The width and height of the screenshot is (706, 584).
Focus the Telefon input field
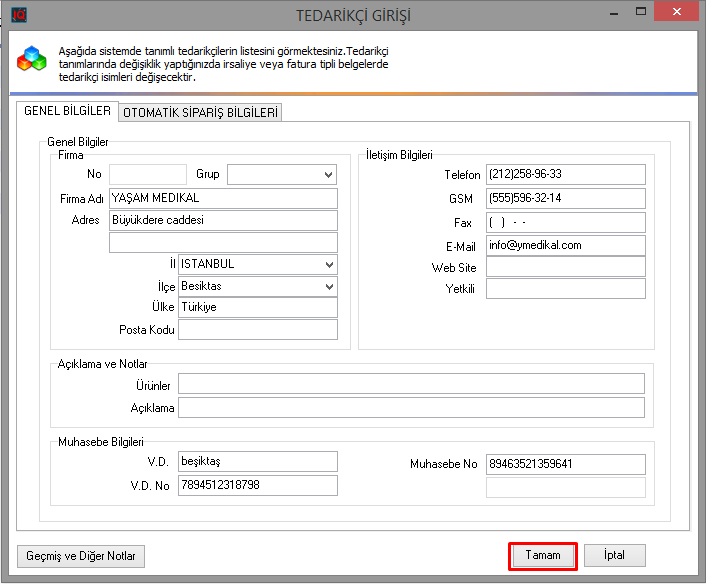coord(565,175)
